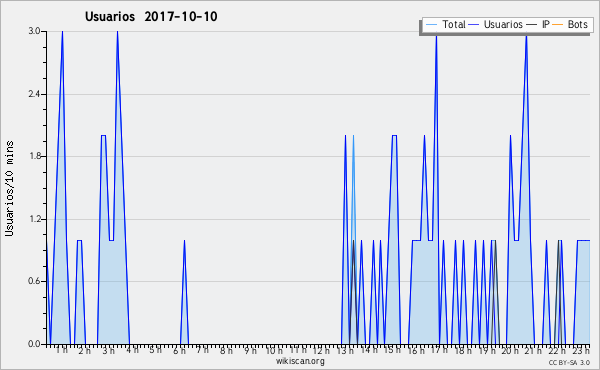
Task: Click the '11 h' x-axis label
Action: [298, 350]
